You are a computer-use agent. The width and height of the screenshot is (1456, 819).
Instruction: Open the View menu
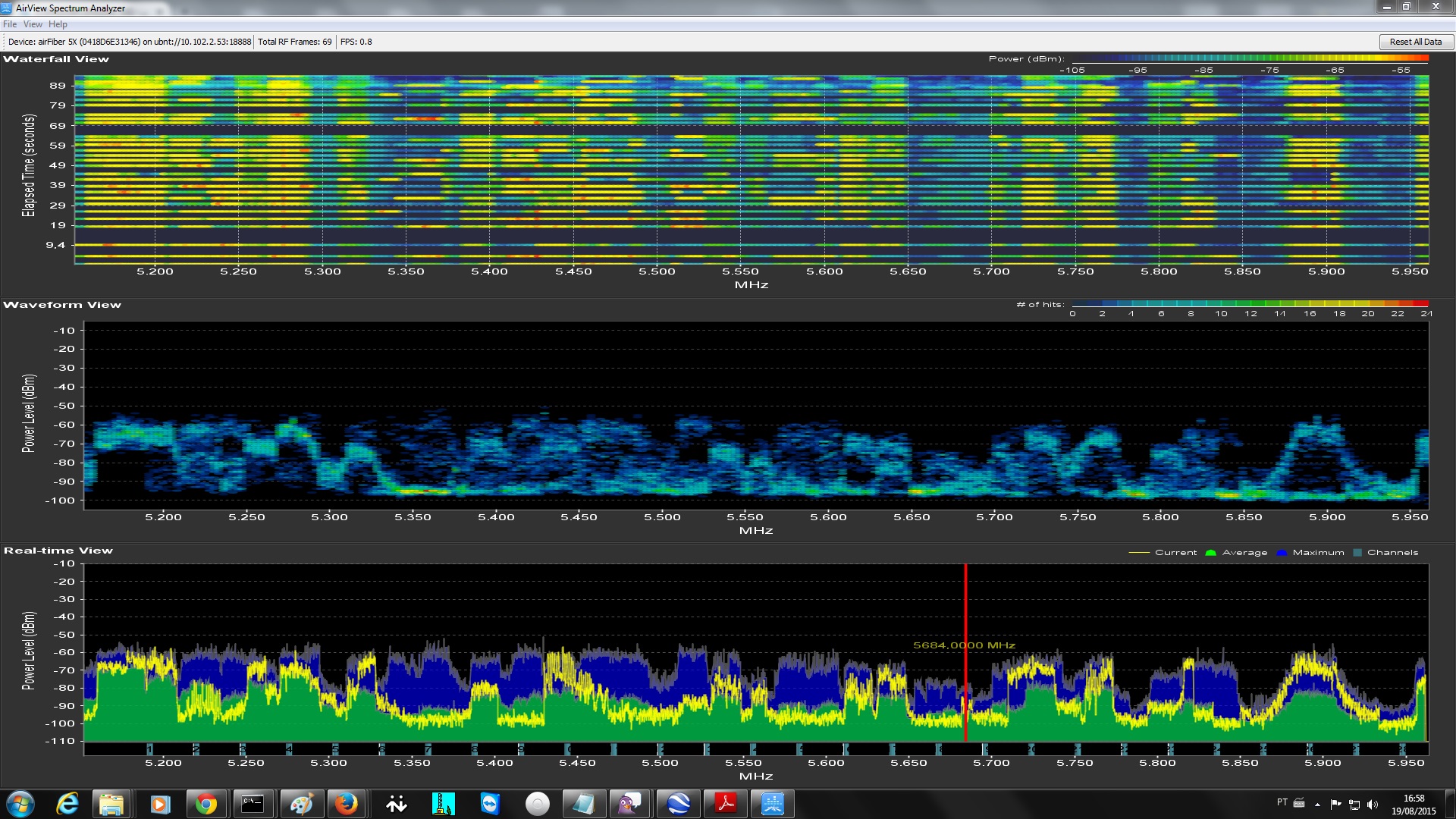[33, 24]
